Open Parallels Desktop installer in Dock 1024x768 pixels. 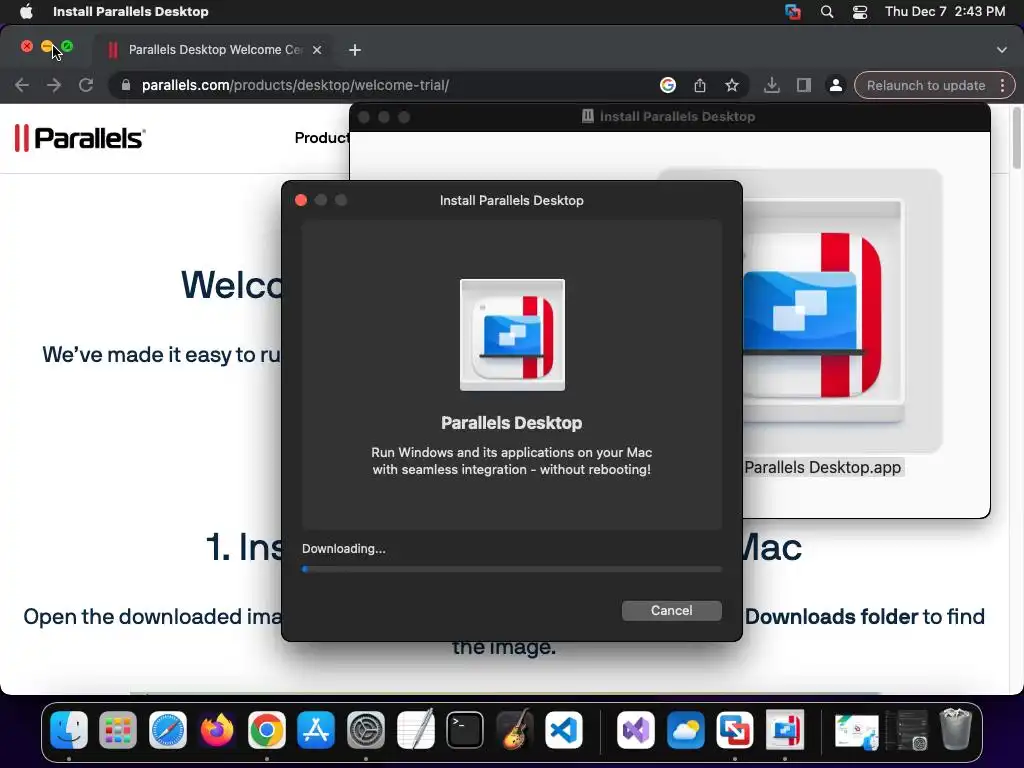tap(784, 729)
